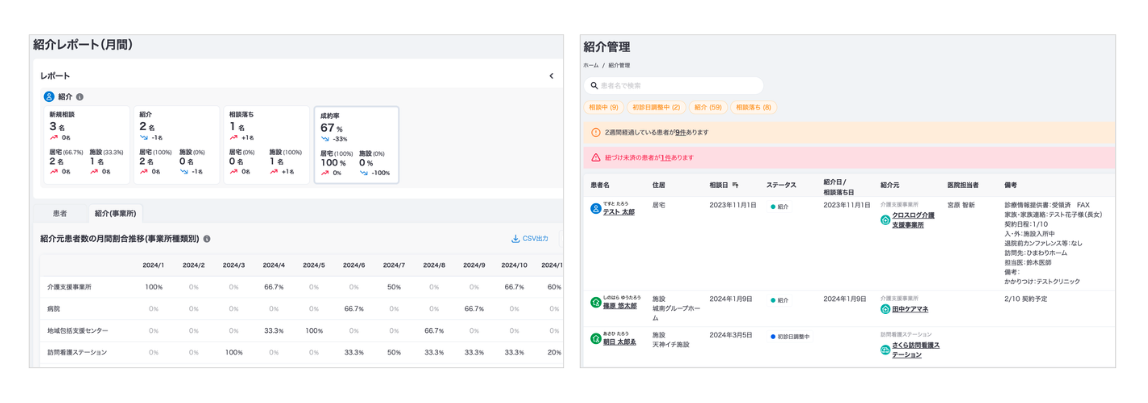Click the 医院担当者 column header
The height and width of the screenshot is (403, 1148).
point(963,185)
